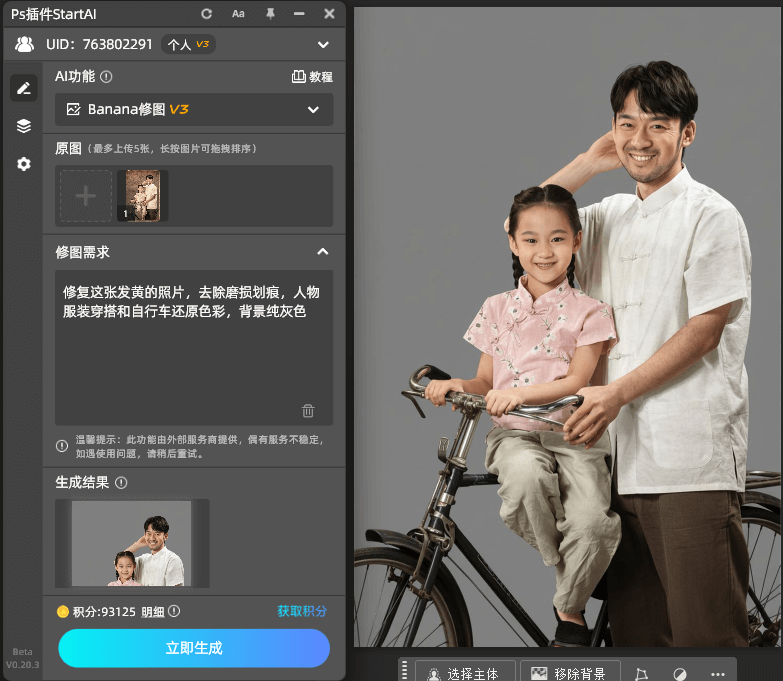Viewport: 783px width, 681px height.
Task: Click the transform icon in contextual task bar
Action: coord(642,675)
